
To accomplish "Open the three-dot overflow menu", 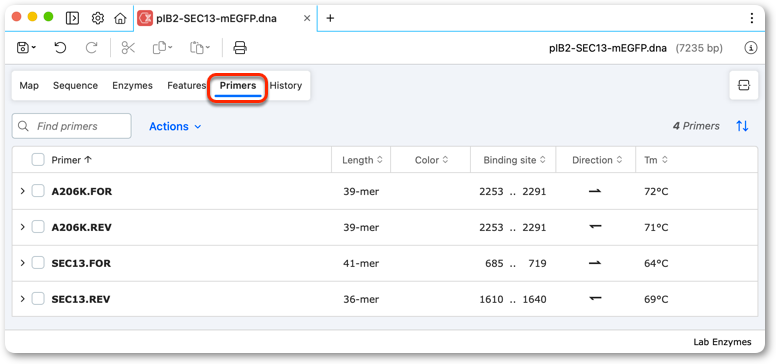I will pos(752,19).
